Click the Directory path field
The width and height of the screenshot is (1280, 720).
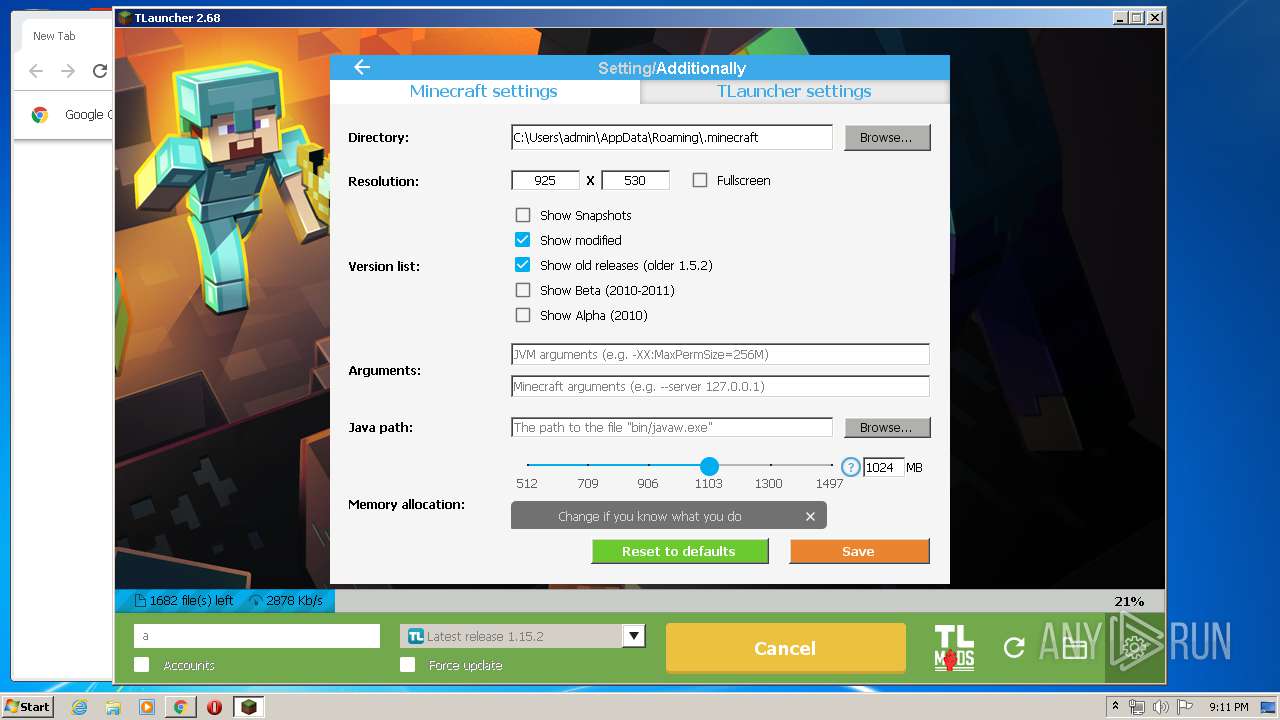[671, 137]
